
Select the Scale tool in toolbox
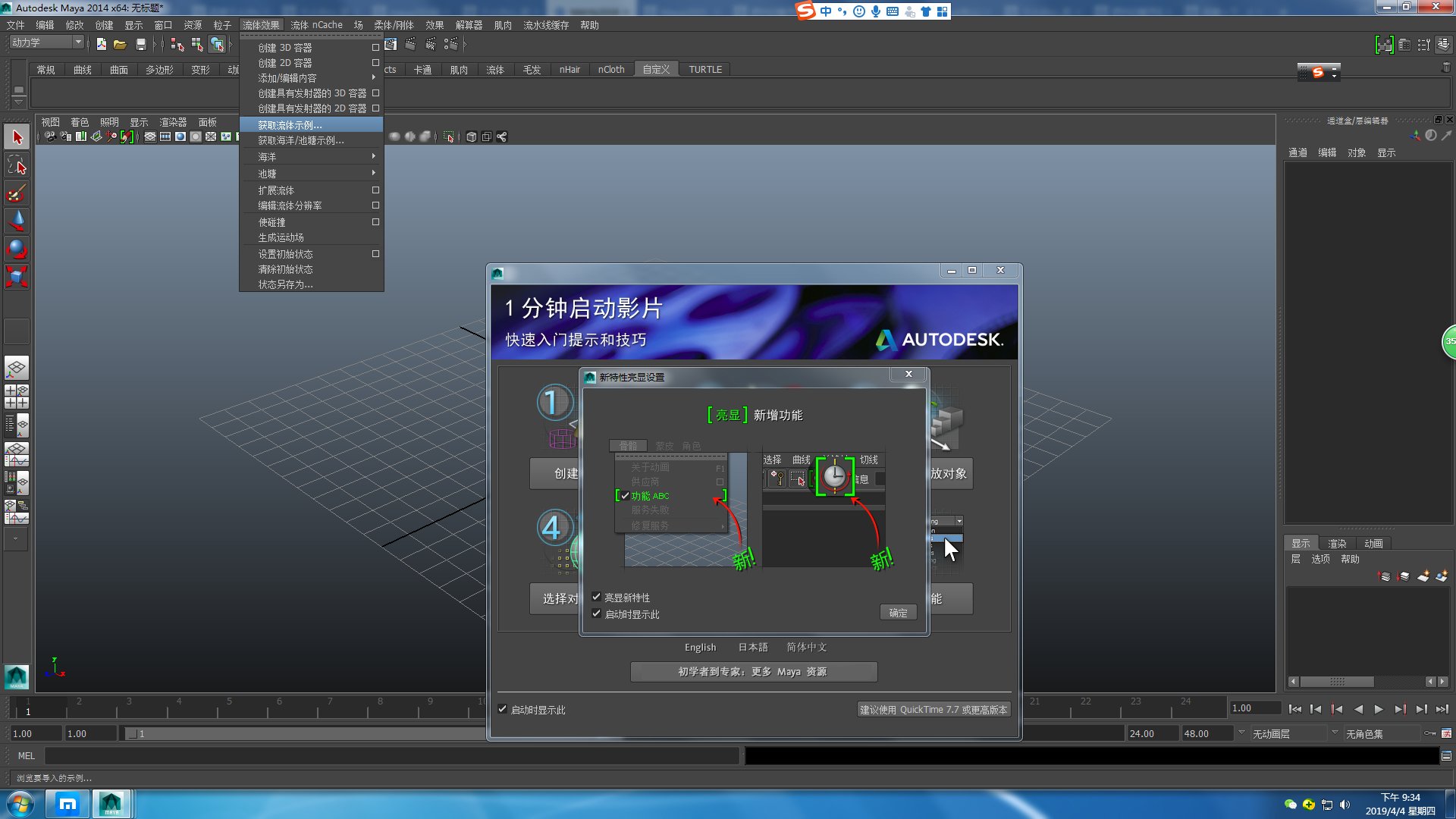coord(17,276)
